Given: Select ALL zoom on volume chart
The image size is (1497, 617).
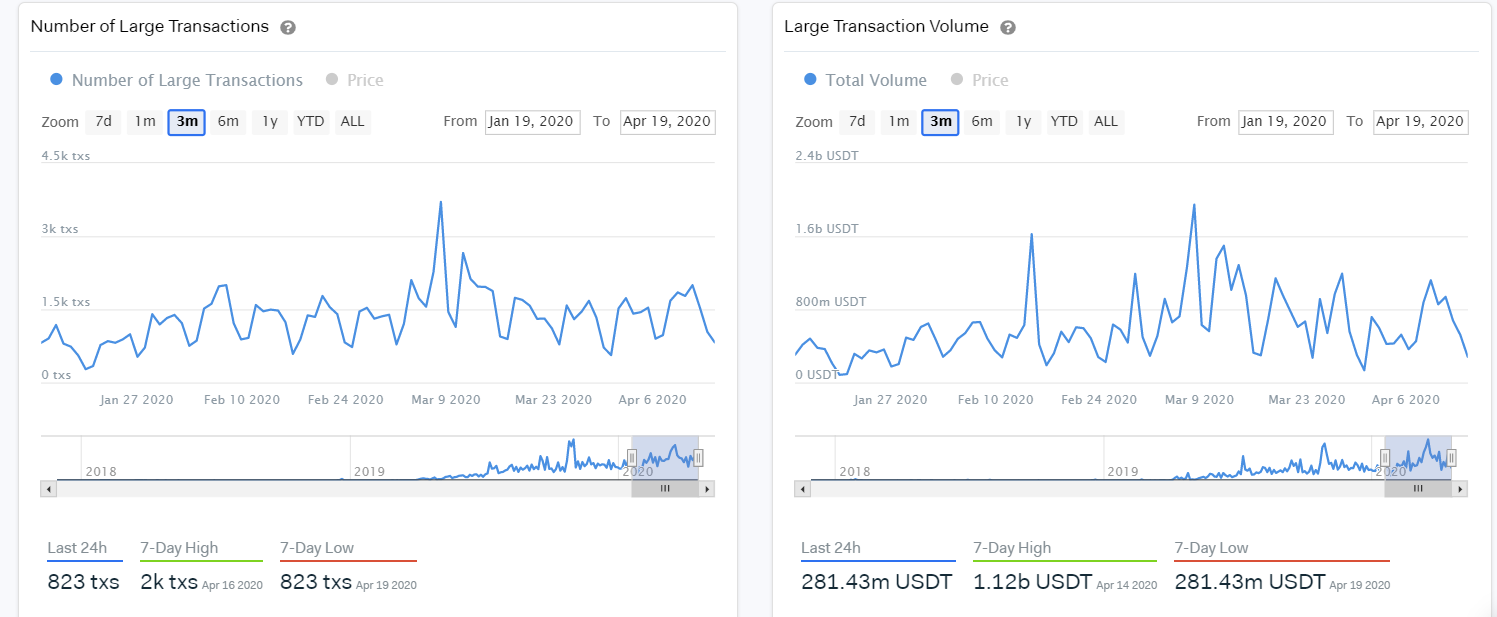Looking at the screenshot, I should click(1106, 122).
